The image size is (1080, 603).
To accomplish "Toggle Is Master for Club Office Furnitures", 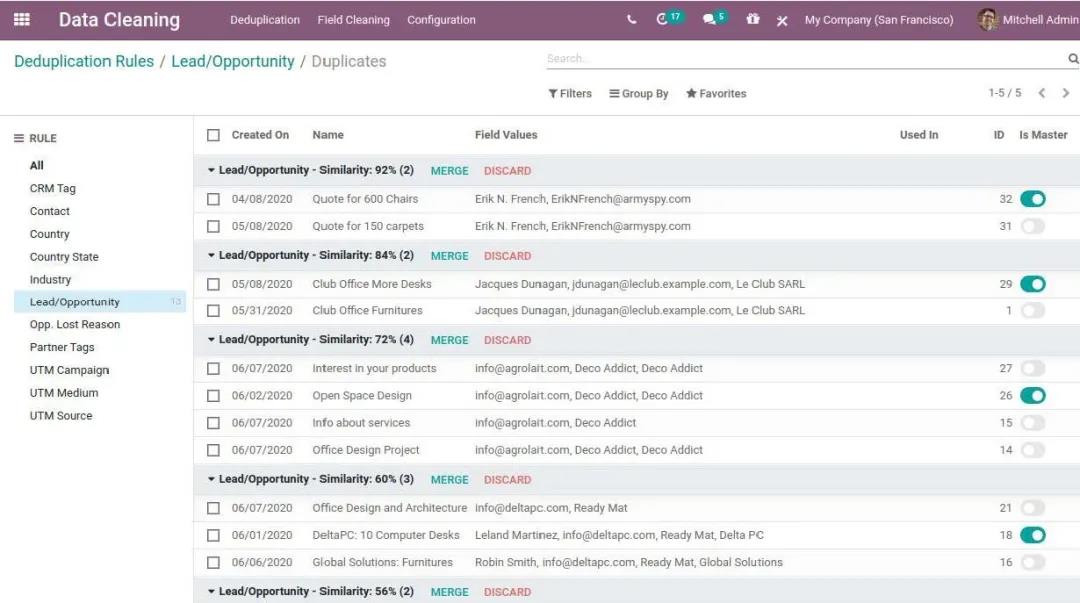I will [x=1032, y=311].
